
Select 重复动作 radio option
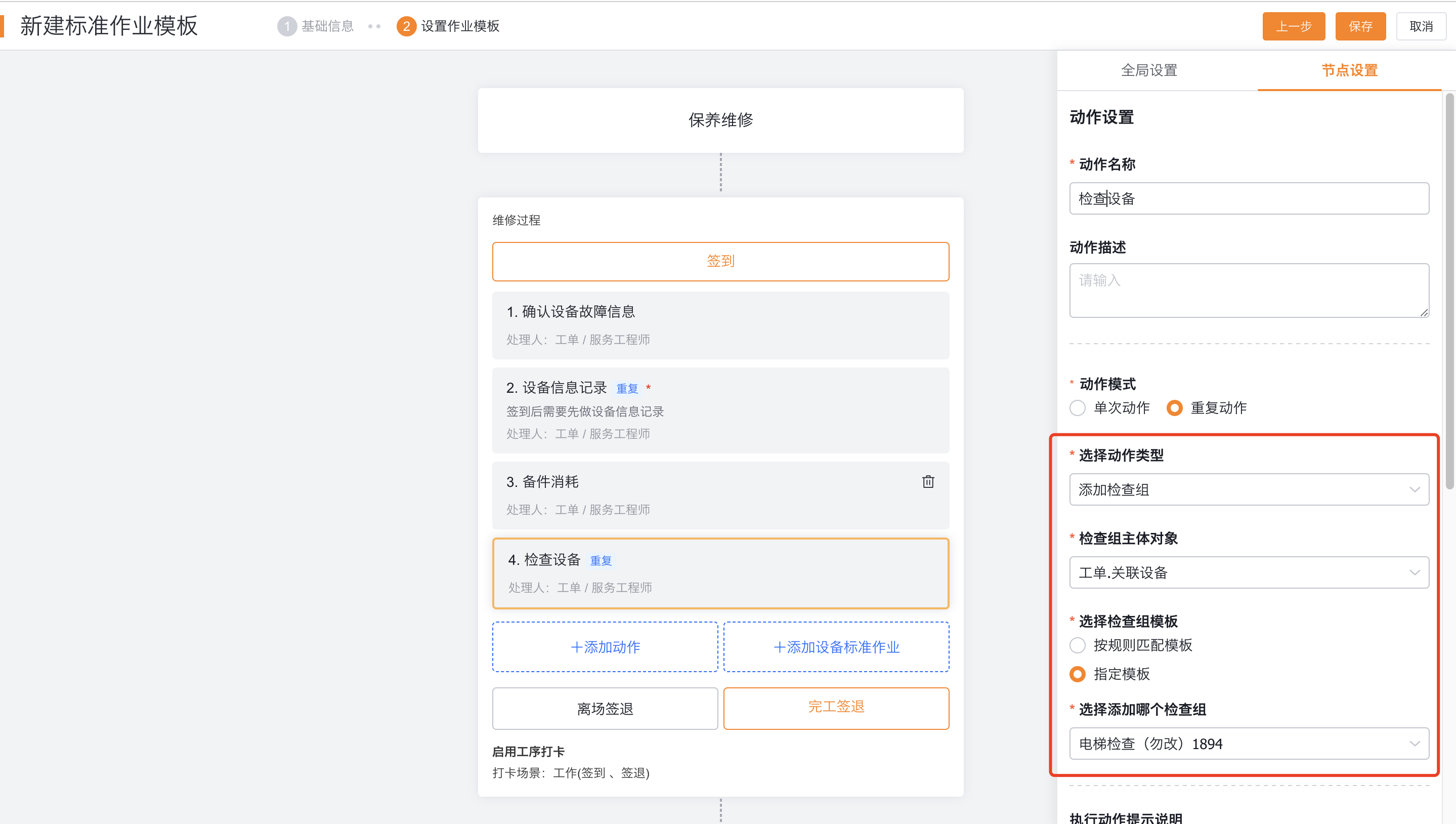point(1174,408)
